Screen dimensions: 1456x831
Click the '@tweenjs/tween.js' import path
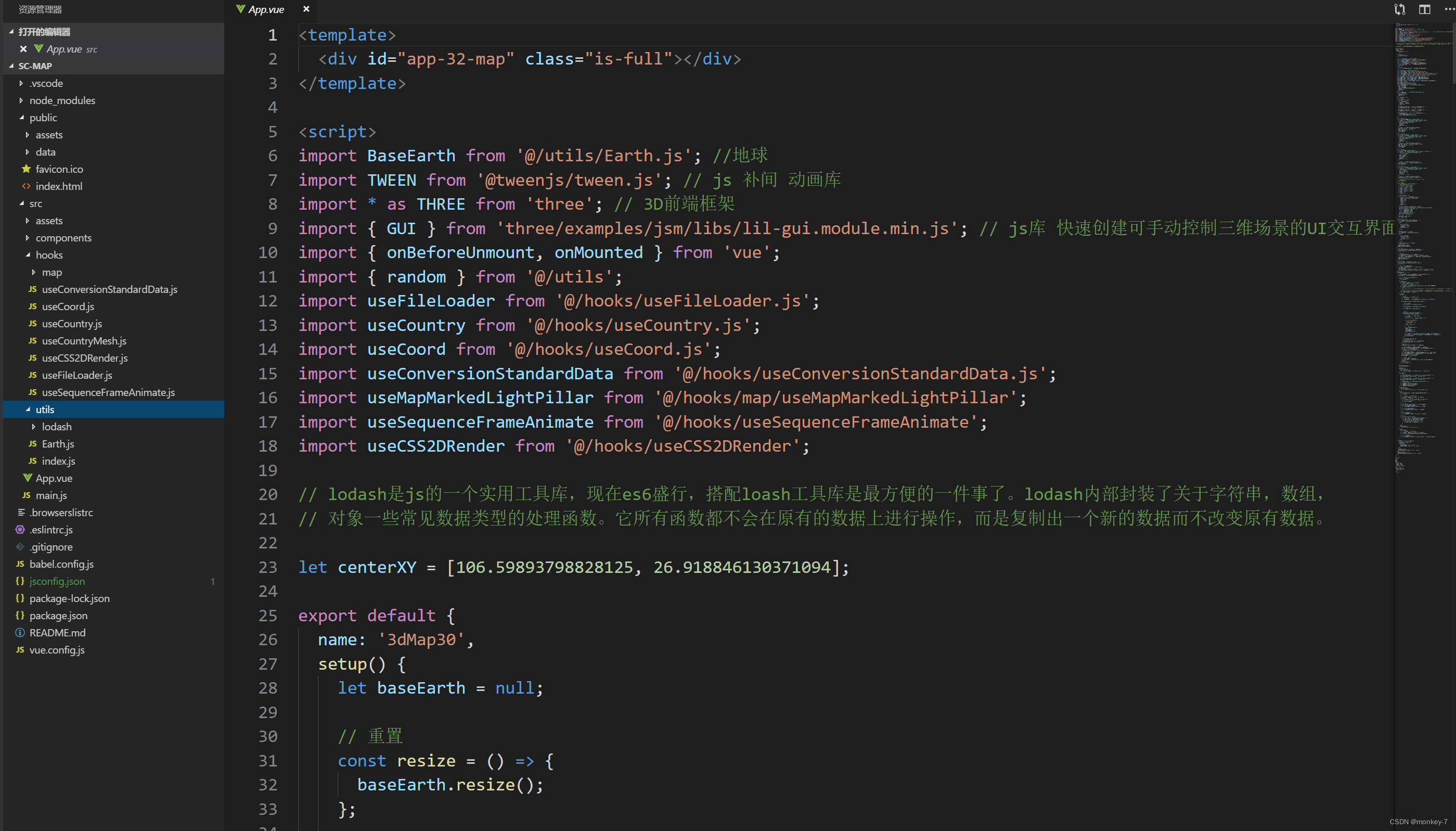tap(569, 180)
